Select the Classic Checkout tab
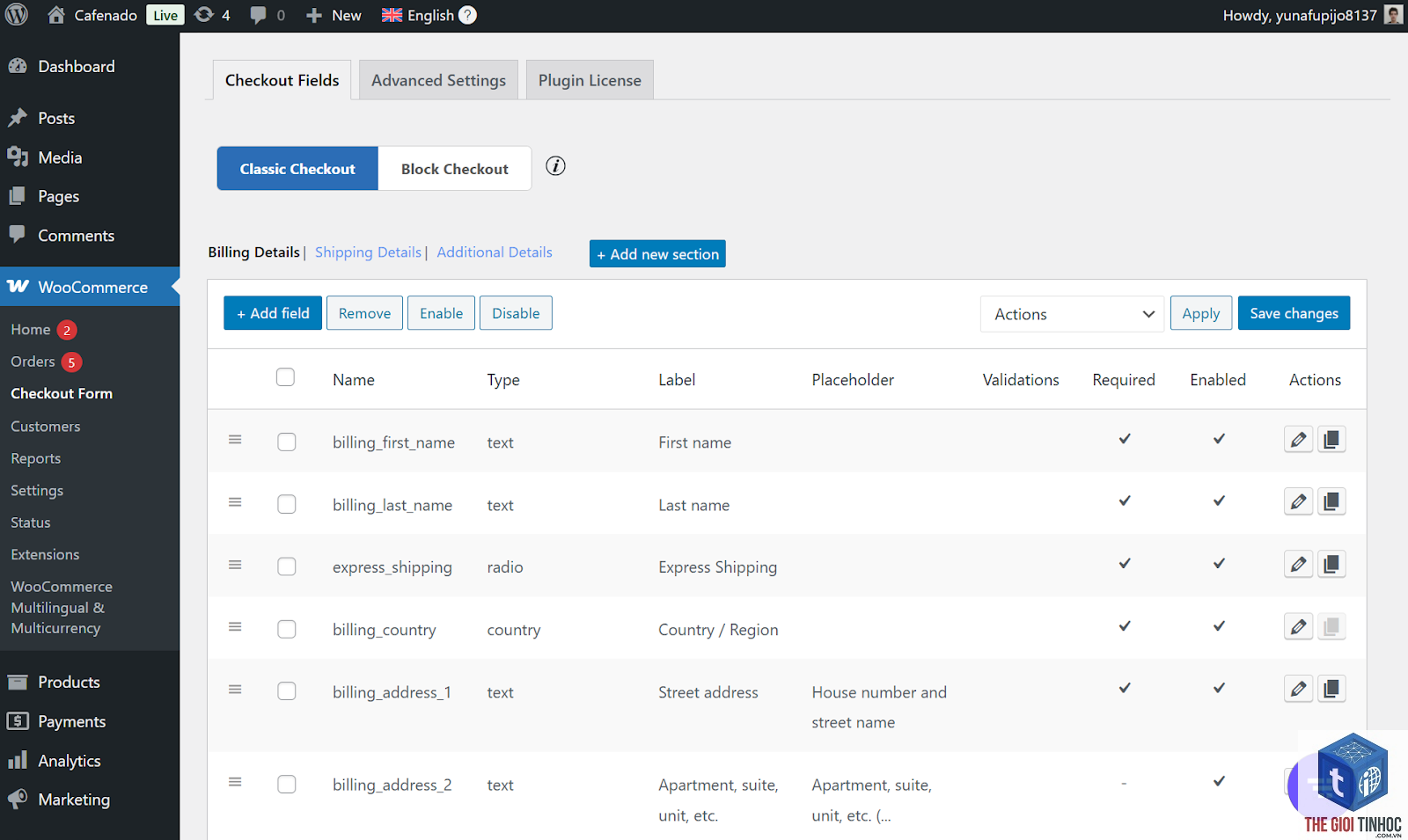Viewport: 1408px width, 840px height. [x=297, y=168]
